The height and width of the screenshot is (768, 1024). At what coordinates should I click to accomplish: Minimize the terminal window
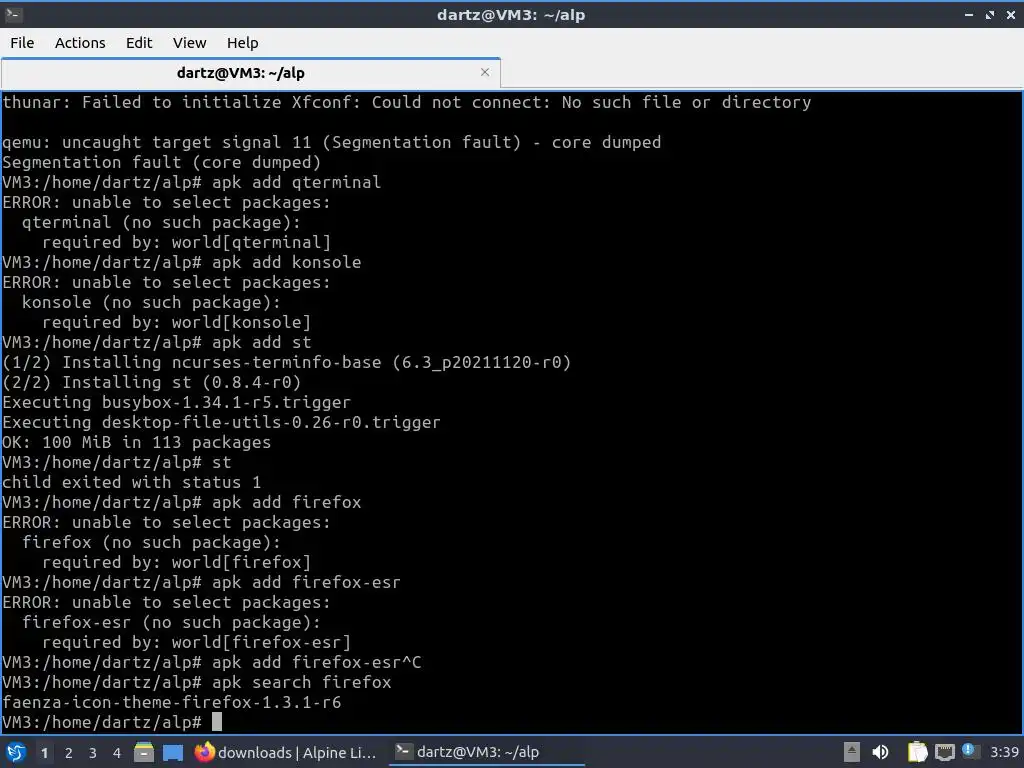click(969, 14)
